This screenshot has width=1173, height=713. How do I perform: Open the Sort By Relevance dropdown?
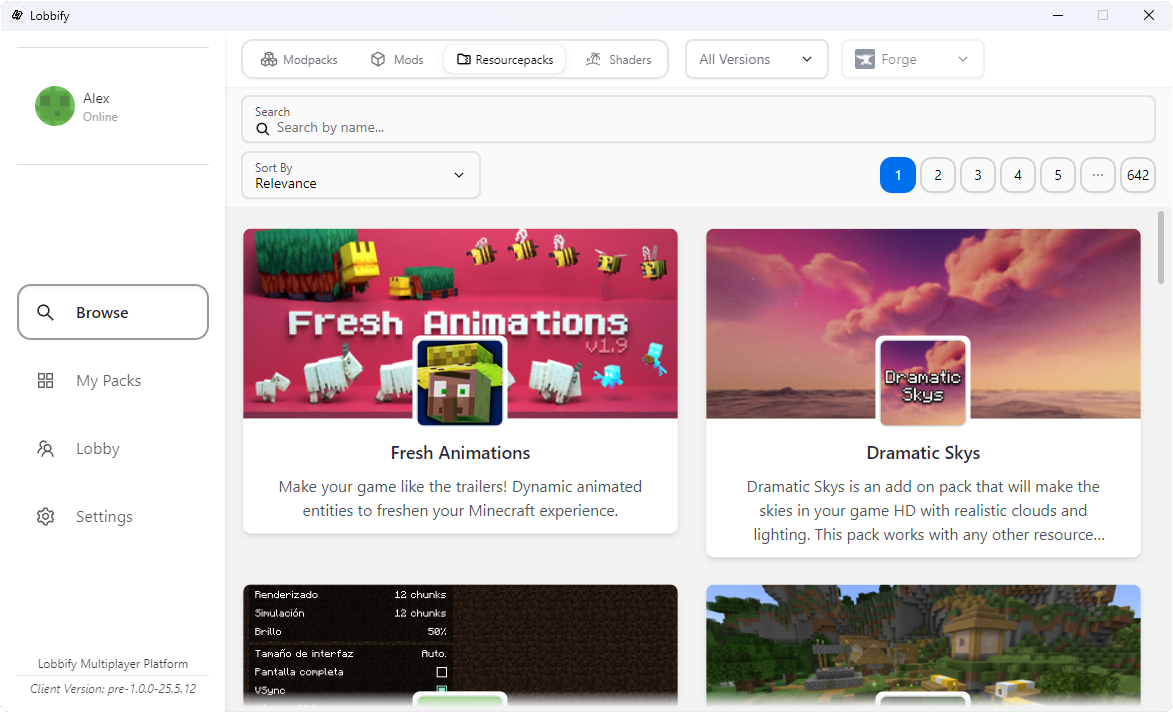tap(361, 175)
